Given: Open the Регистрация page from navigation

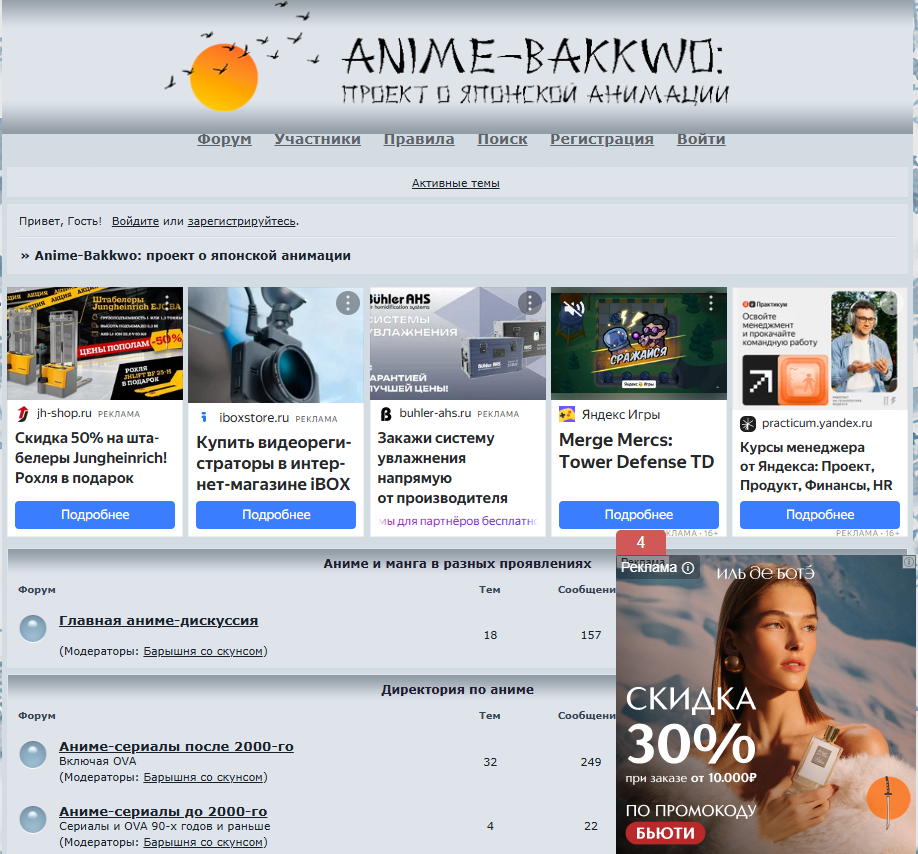Looking at the screenshot, I should pos(601,139).
